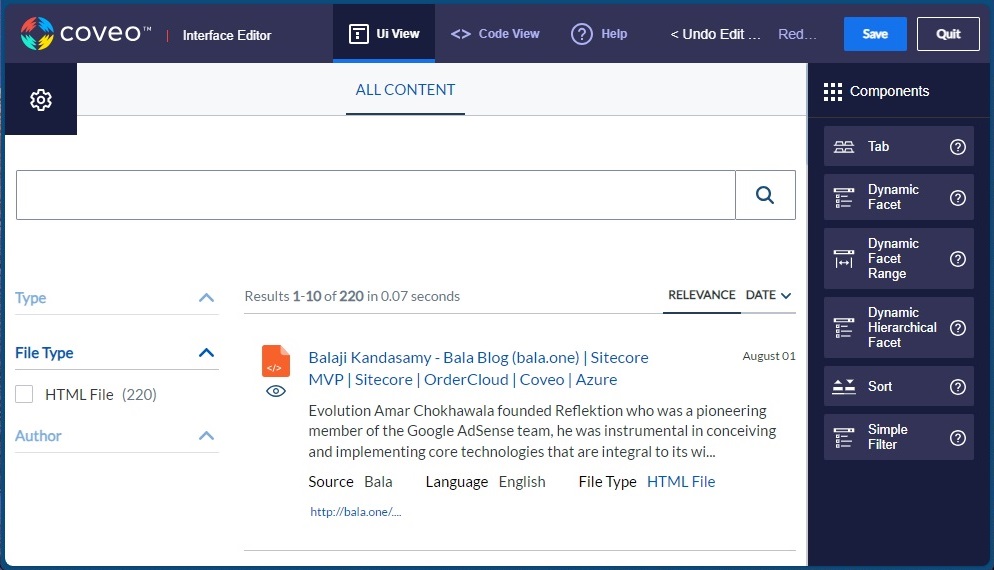Open help for the Tab component
This screenshot has height=570, width=994.
[x=957, y=147]
